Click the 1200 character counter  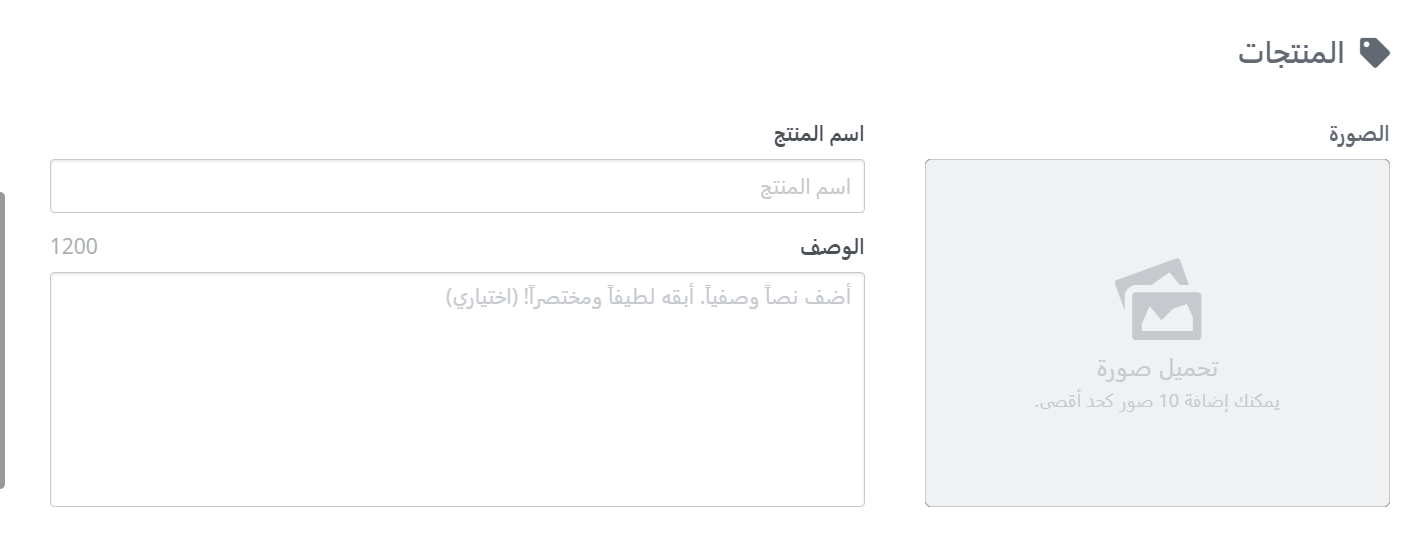click(74, 246)
